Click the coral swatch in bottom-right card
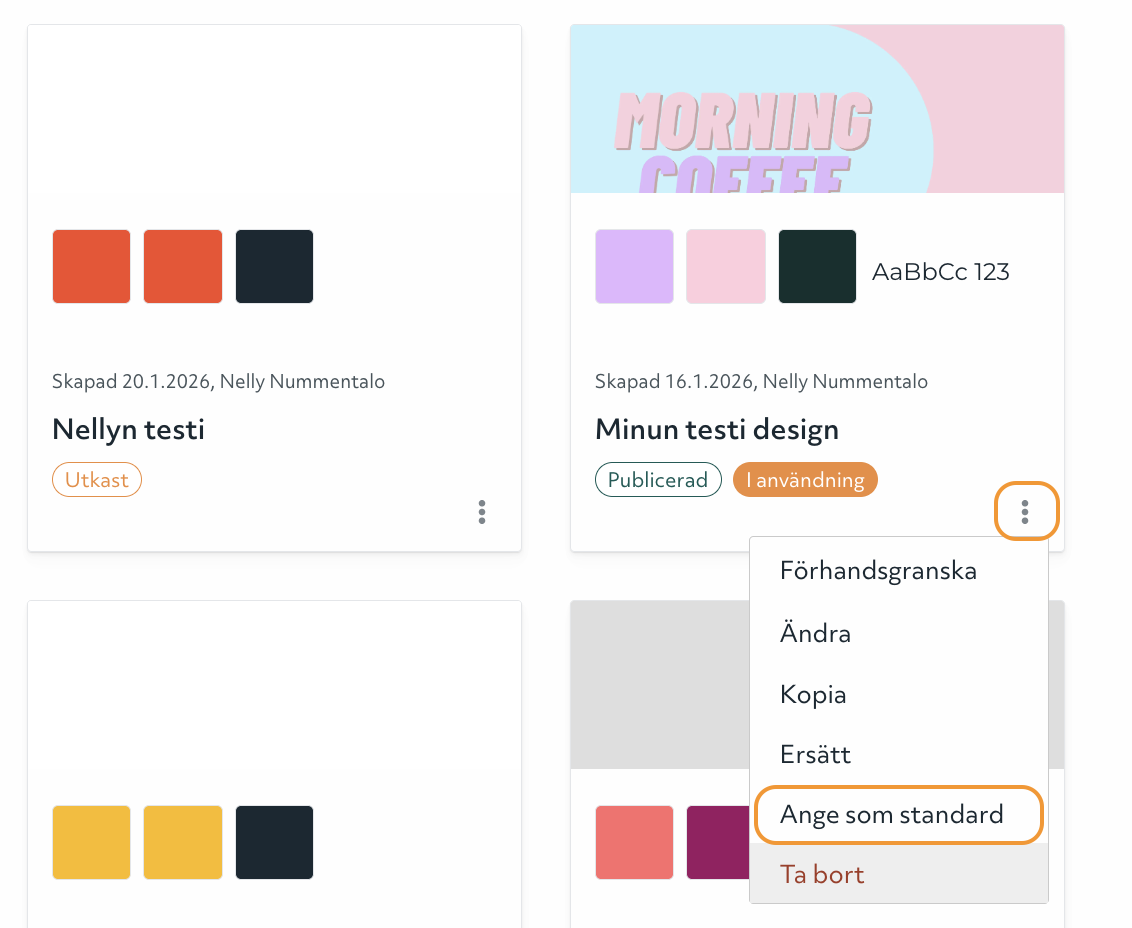 (634, 842)
